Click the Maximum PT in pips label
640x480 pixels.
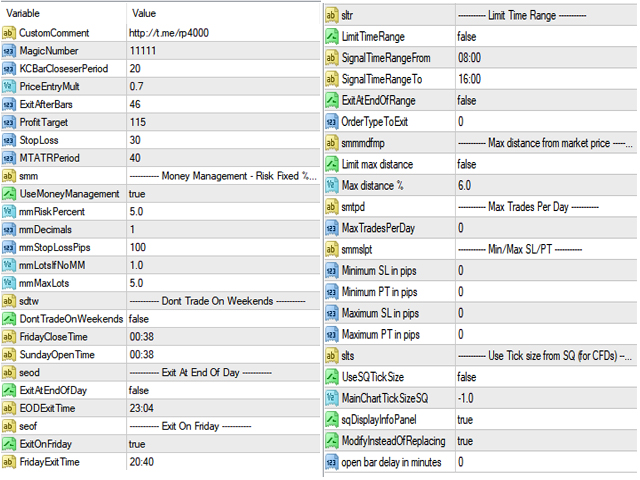[380, 334]
